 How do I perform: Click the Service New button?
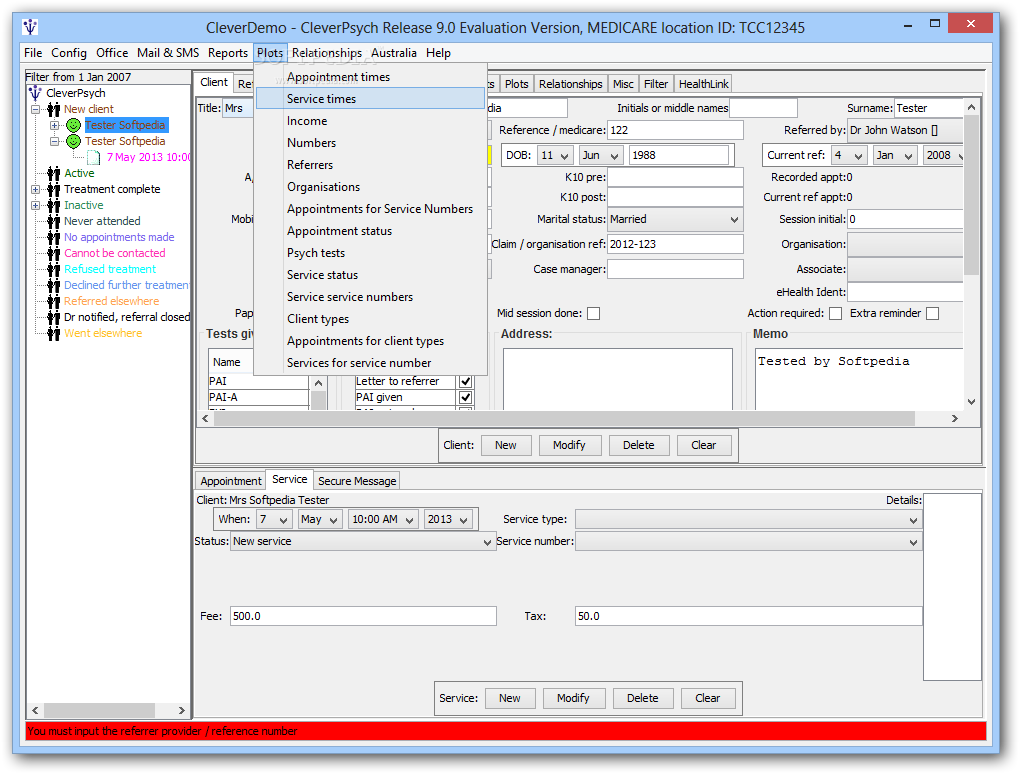pos(509,699)
